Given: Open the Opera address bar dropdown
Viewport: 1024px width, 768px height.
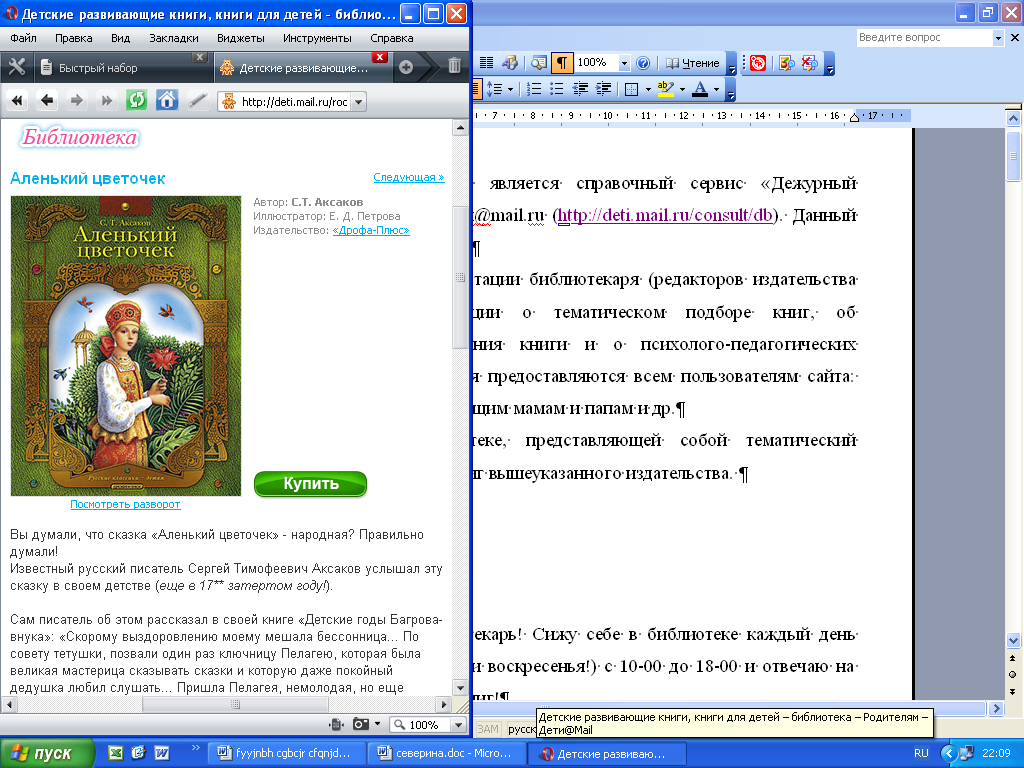Looking at the screenshot, I should (x=358, y=101).
